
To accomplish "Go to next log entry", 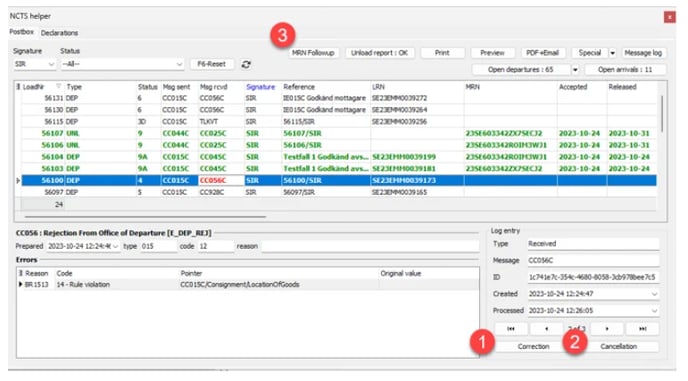I will coord(607,328).
